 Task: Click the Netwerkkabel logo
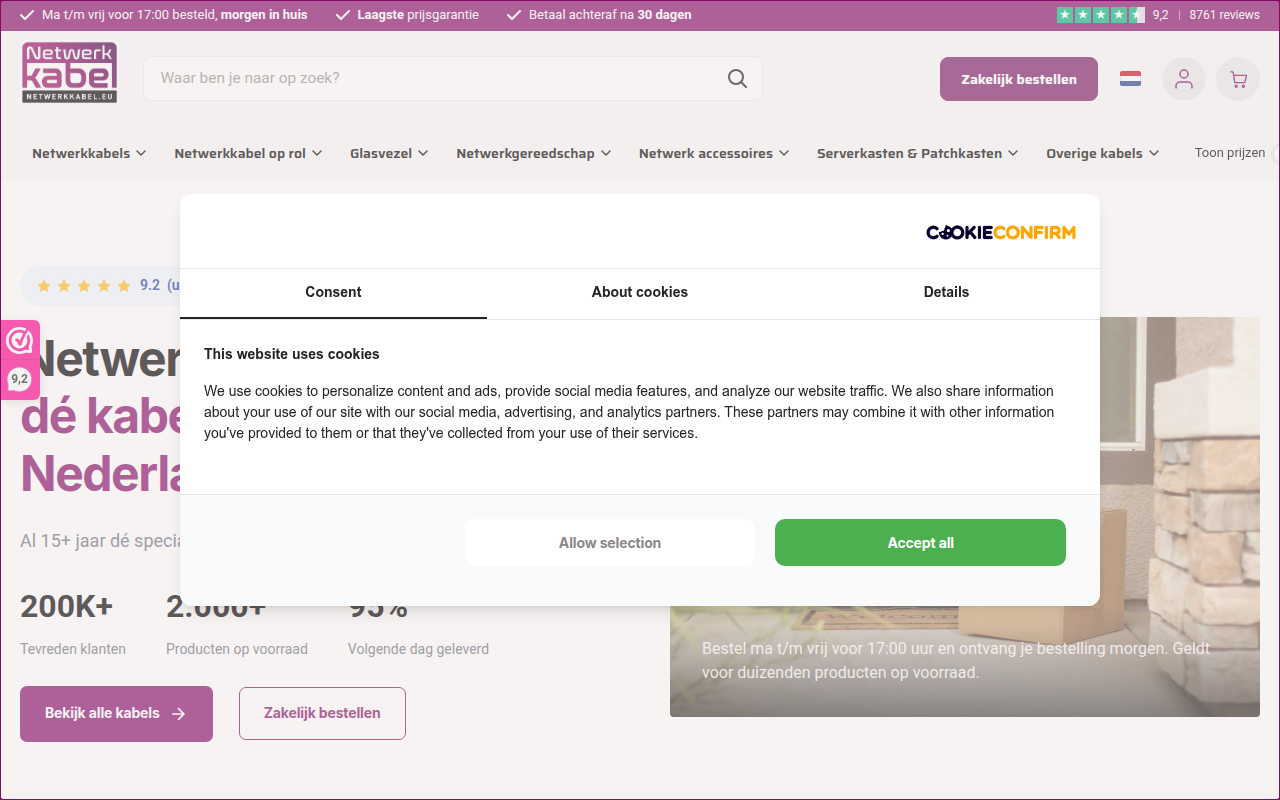pos(70,72)
